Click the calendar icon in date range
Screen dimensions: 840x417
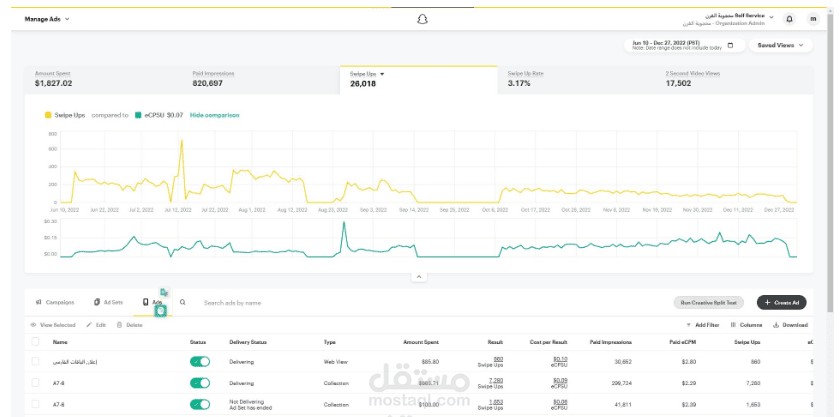click(x=730, y=45)
